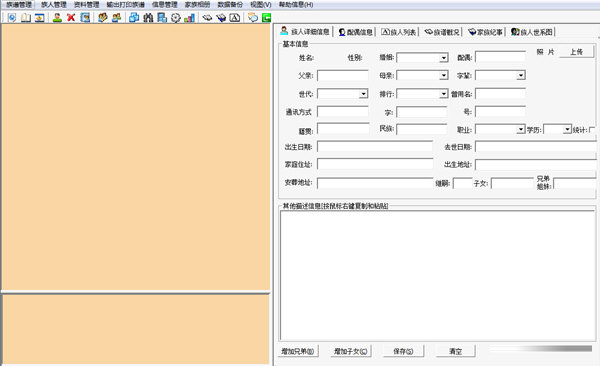
Task: Click the chat bubbles toolbar icon
Action: (253, 18)
